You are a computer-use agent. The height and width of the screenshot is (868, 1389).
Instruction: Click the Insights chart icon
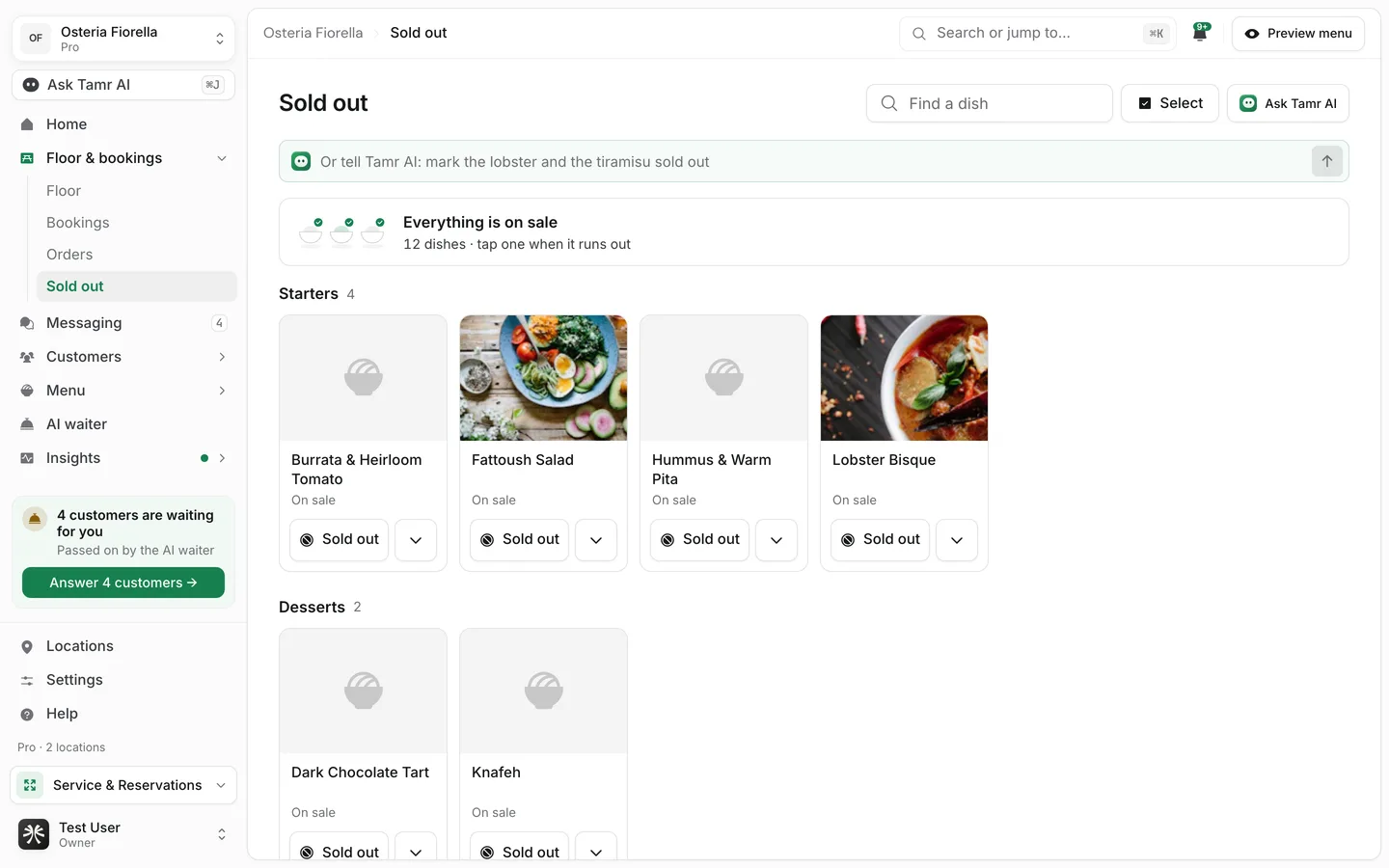pyautogui.click(x=27, y=458)
